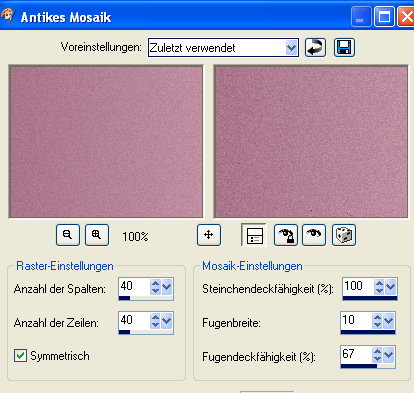Click the Steinchendeckfähigkeit spinner arrows

point(379,286)
